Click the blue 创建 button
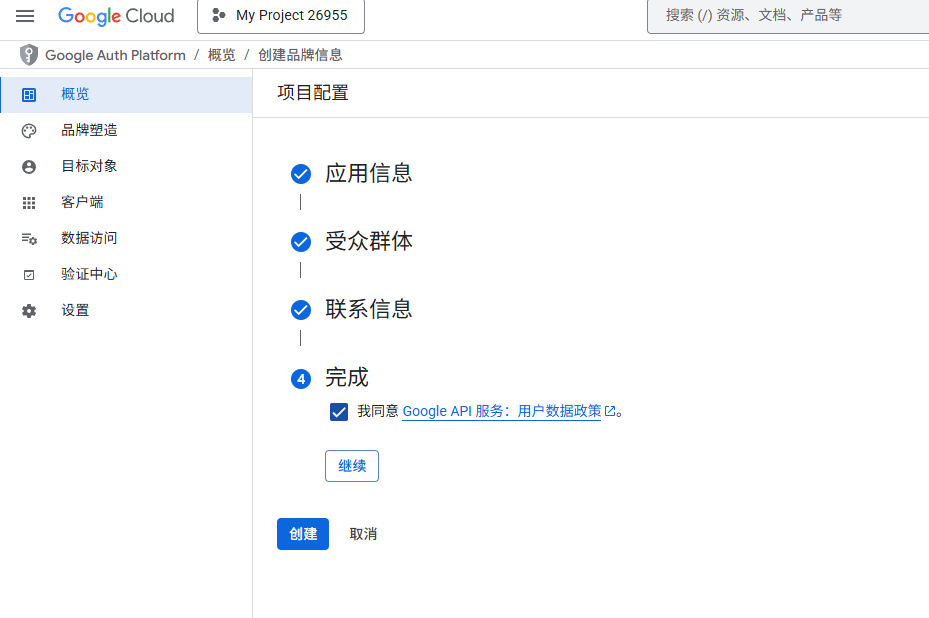This screenshot has height=618, width=929. point(302,534)
